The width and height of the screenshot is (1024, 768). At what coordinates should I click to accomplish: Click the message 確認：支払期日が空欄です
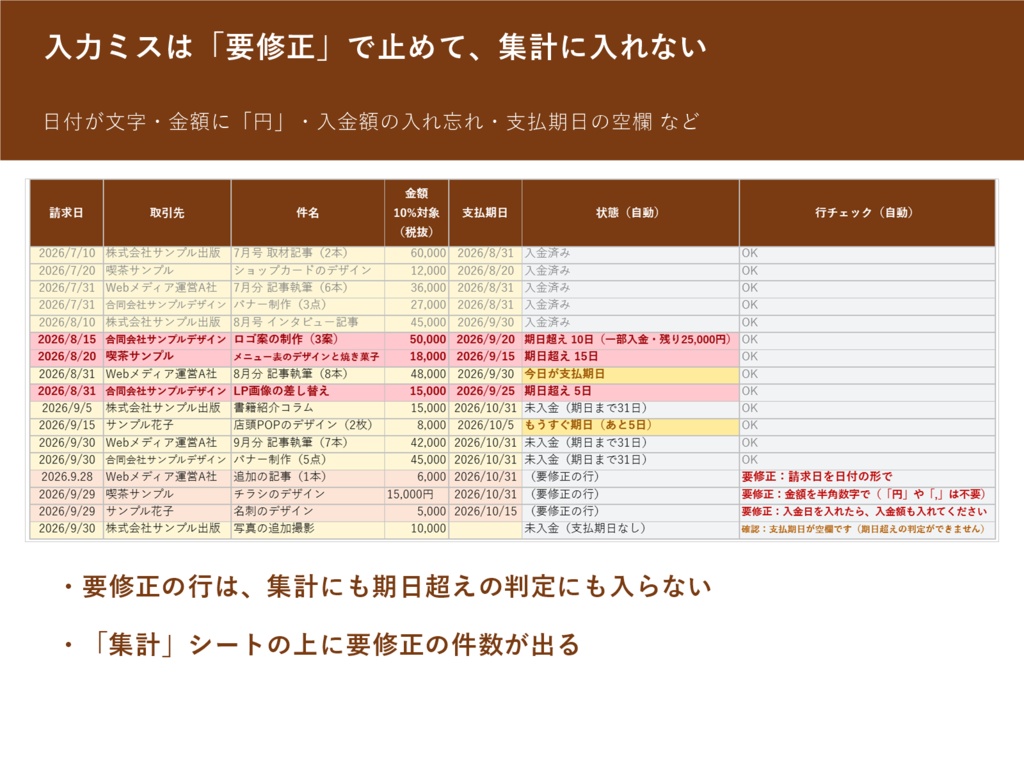(x=867, y=528)
